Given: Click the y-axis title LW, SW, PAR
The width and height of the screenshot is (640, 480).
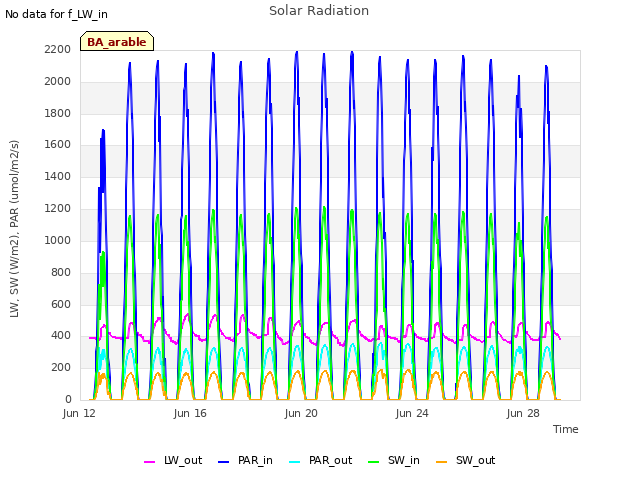Looking at the screenshot, I should coord(15,229).
